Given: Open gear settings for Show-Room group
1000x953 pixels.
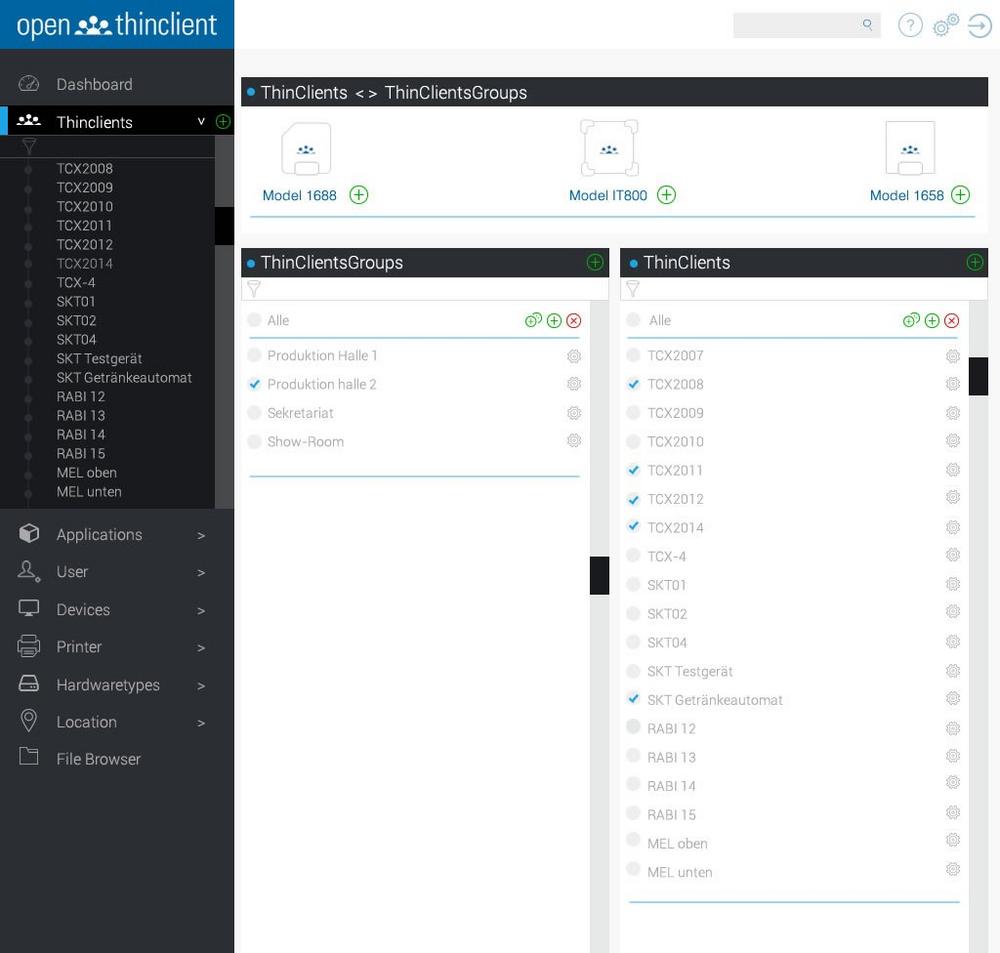Looking at the screenshot, I should point(574,441).
